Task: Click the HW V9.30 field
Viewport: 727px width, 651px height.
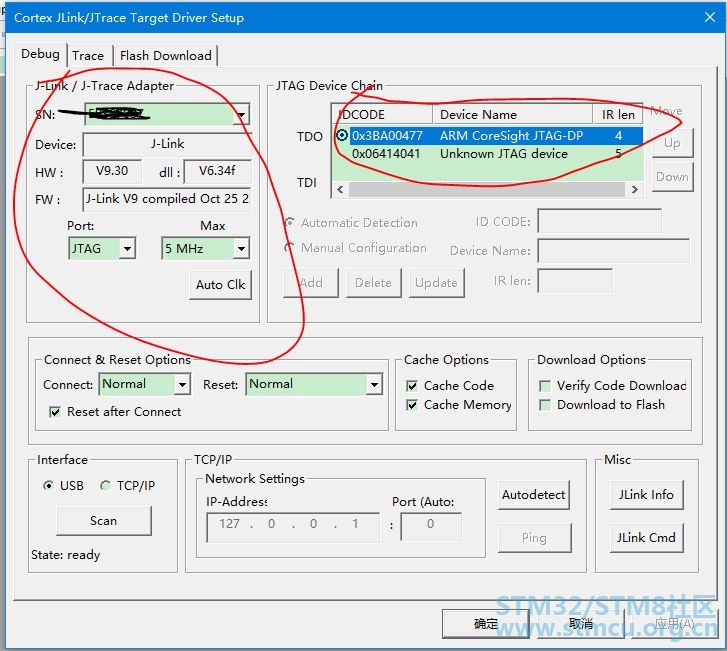Action: point(112,172)
